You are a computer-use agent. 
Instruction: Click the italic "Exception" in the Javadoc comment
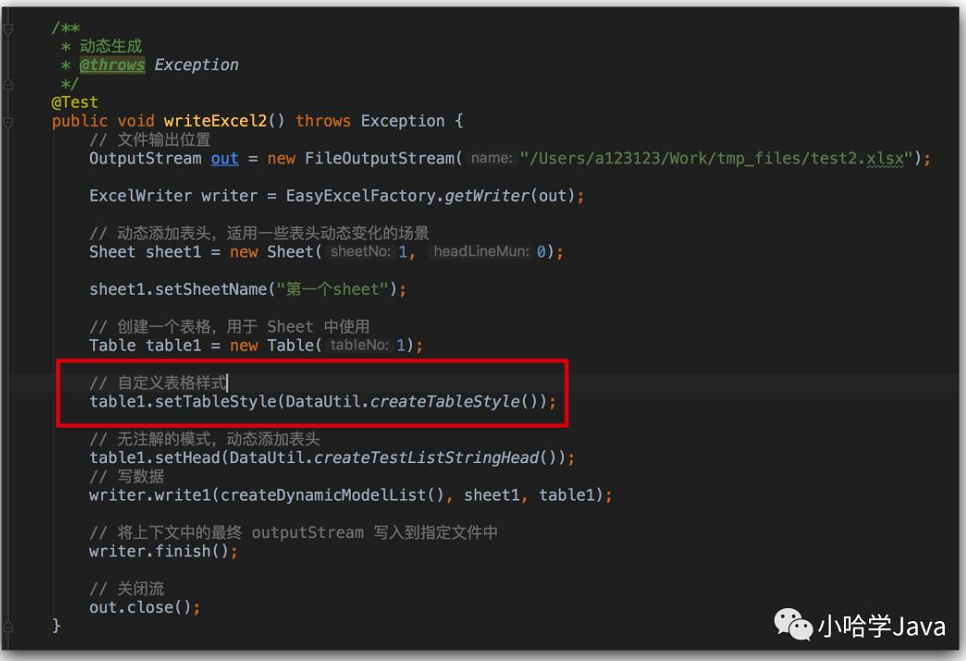coord(196,65)
